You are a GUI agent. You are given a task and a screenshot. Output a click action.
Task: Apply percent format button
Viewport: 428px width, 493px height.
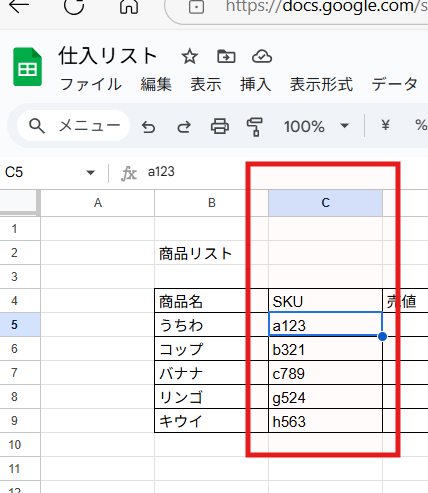pos(421,125)
